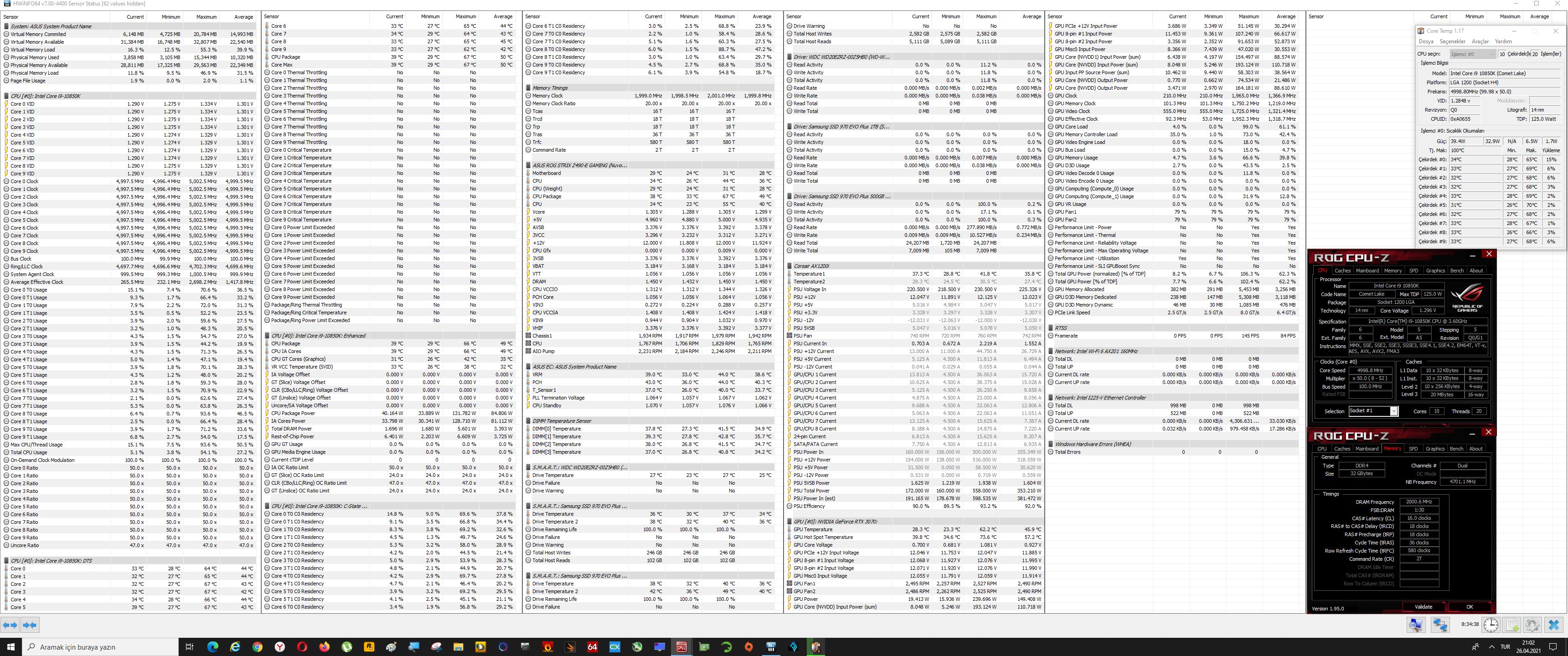Image resolution: width=1568 pixels, height=656 pixels.
Task: Click the Validate button in CPU-Z
Action: [x=1423, y=607]
